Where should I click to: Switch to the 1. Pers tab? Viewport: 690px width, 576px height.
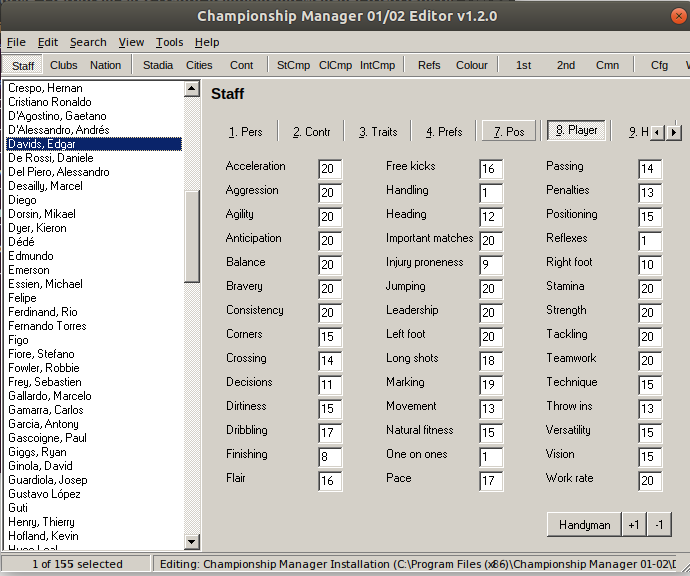click(x=245, y=132)
